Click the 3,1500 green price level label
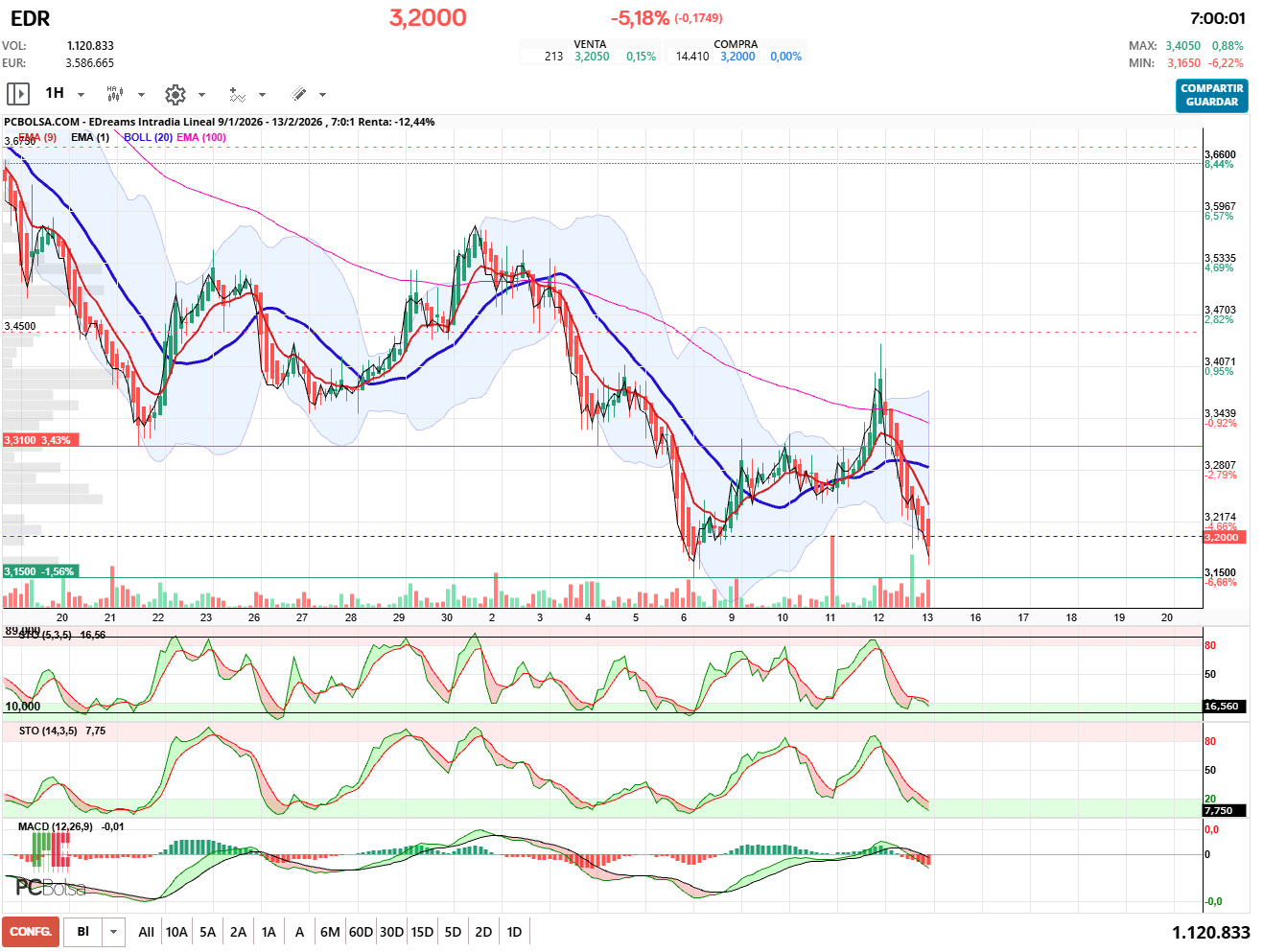The image size is (1263, 952). click(x=38, y=571)
